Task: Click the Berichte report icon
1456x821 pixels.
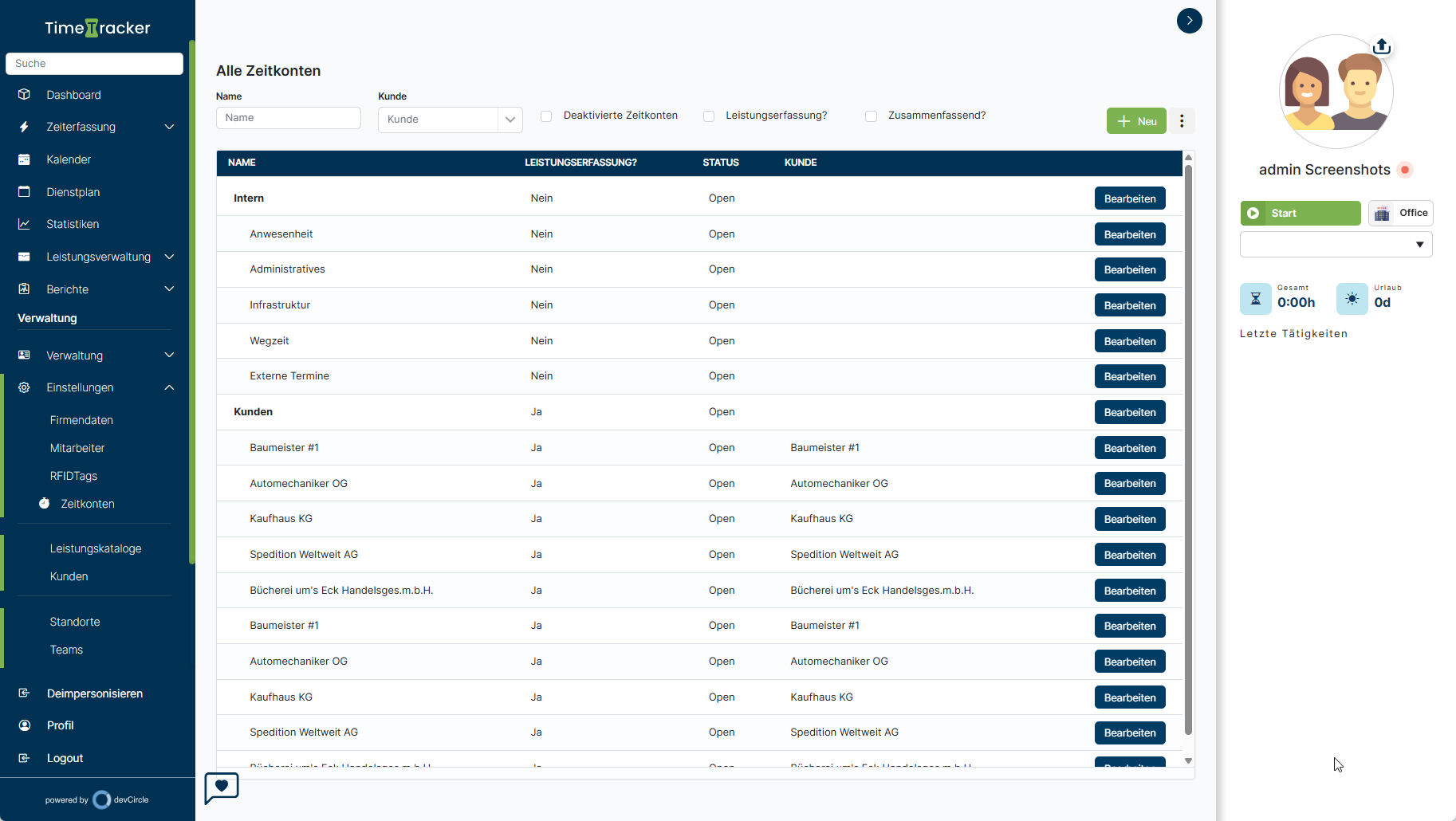Action: click(x=24, y=289)
